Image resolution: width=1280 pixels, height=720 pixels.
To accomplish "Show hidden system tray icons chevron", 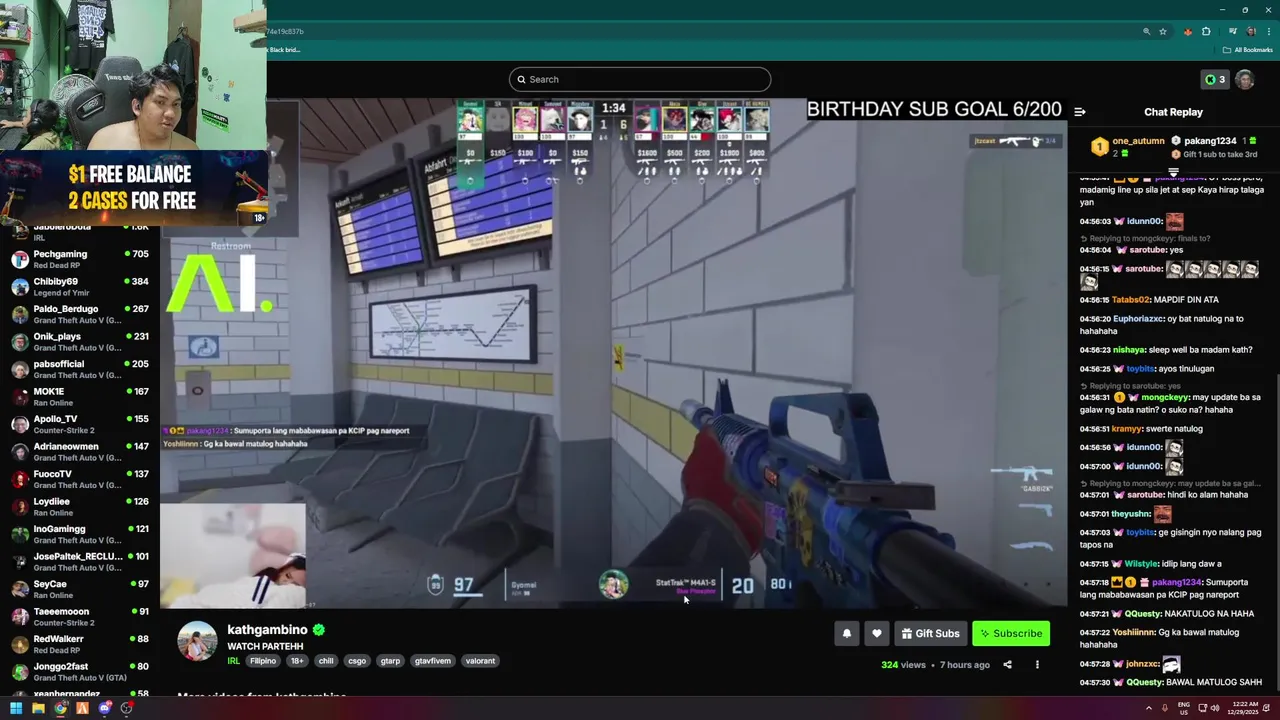I will [x=1148, y=708].
